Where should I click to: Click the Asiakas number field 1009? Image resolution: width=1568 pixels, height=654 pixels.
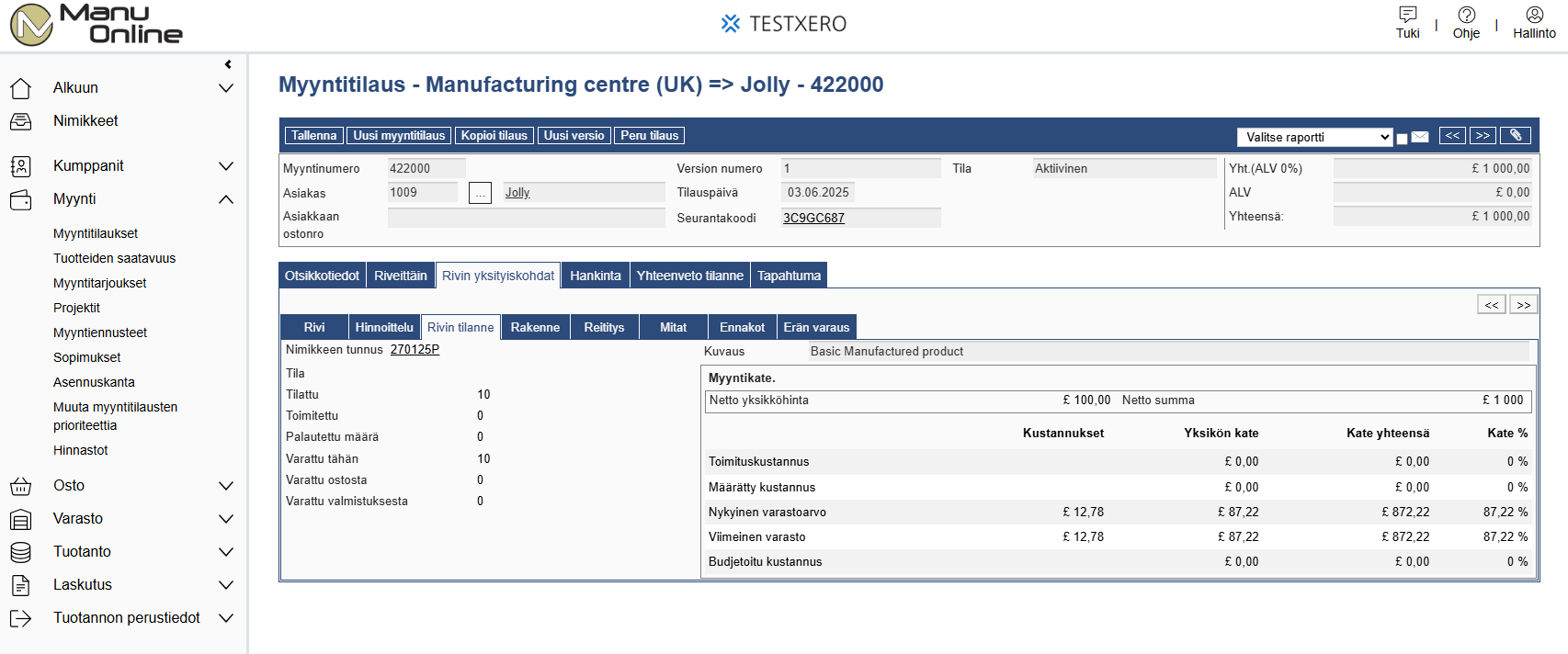tap(423, 193)
